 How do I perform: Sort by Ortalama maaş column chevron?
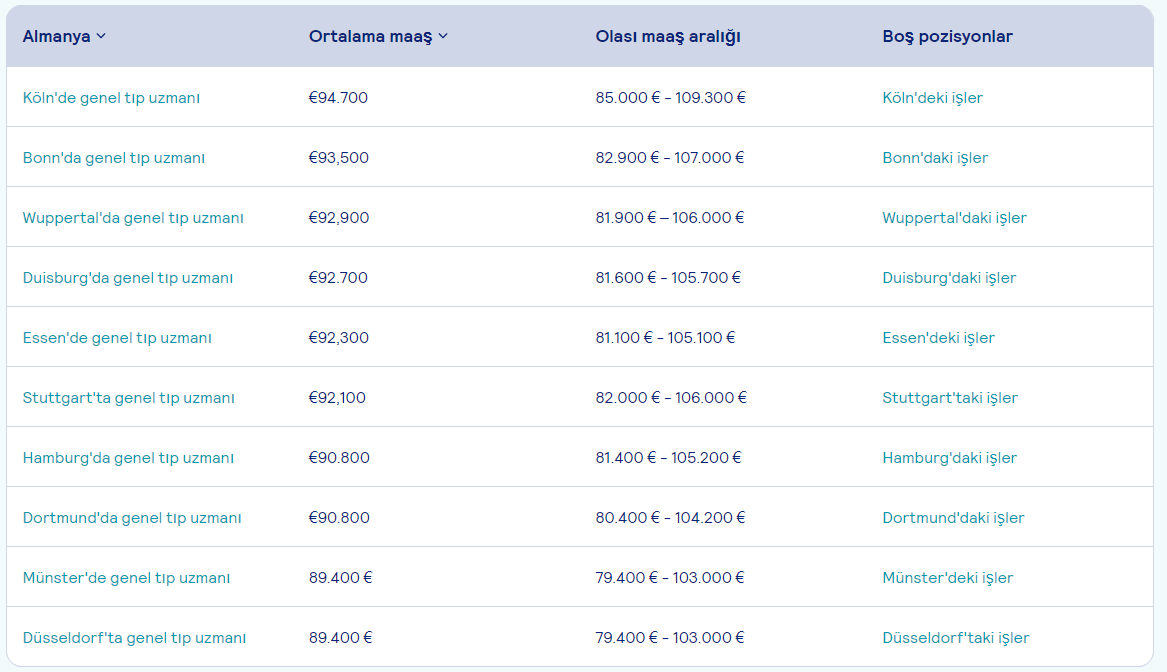pyautogui.click(x=443, y=37)
